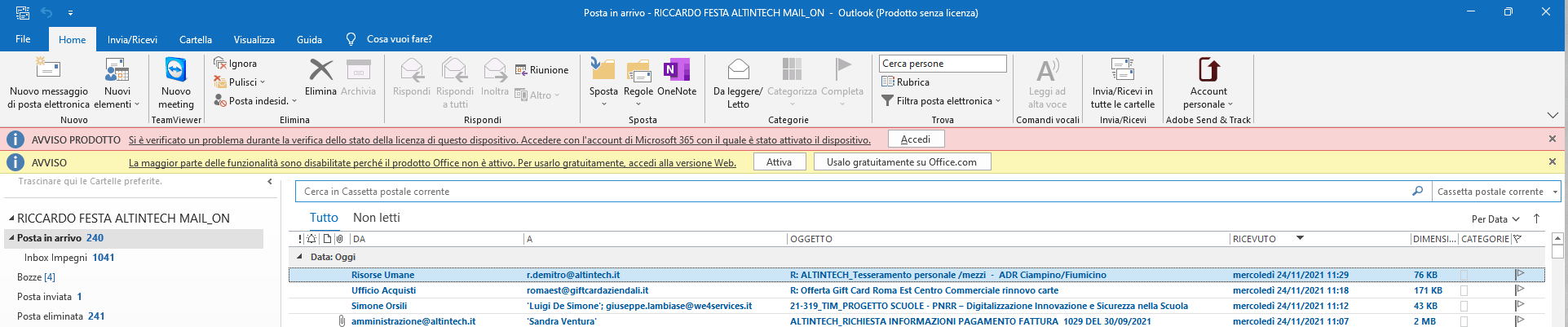Flag the Simone Orsili message
1568x327 pixels.
(x=1520, y=306)
